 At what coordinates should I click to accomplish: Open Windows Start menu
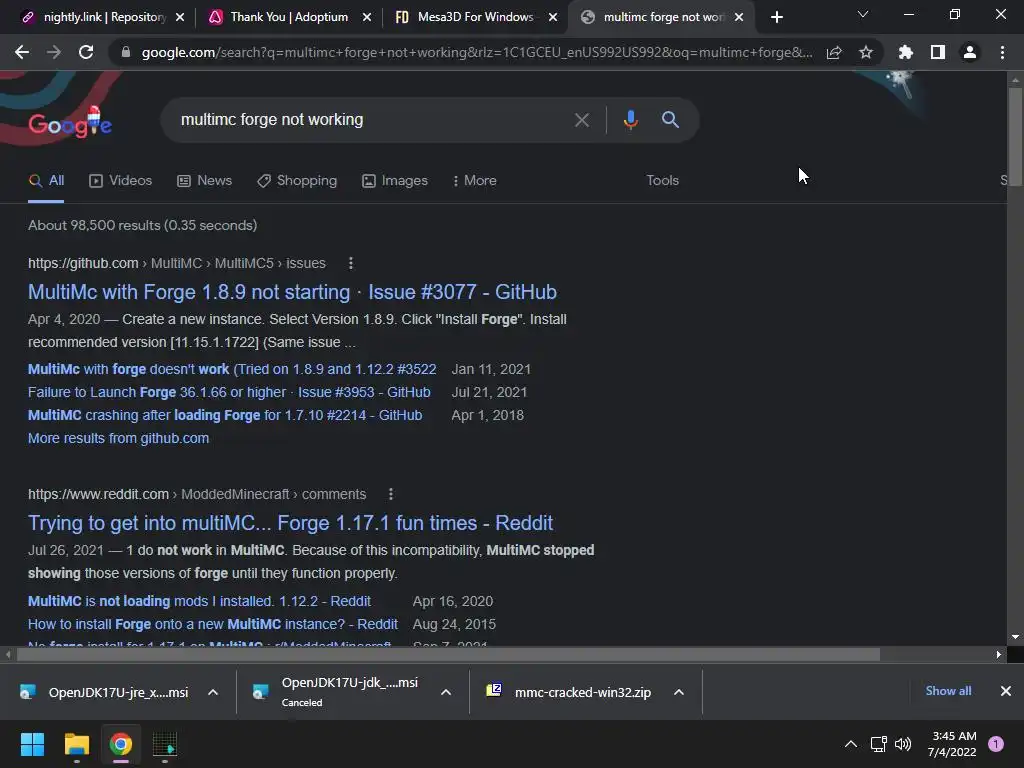[32, 744]
